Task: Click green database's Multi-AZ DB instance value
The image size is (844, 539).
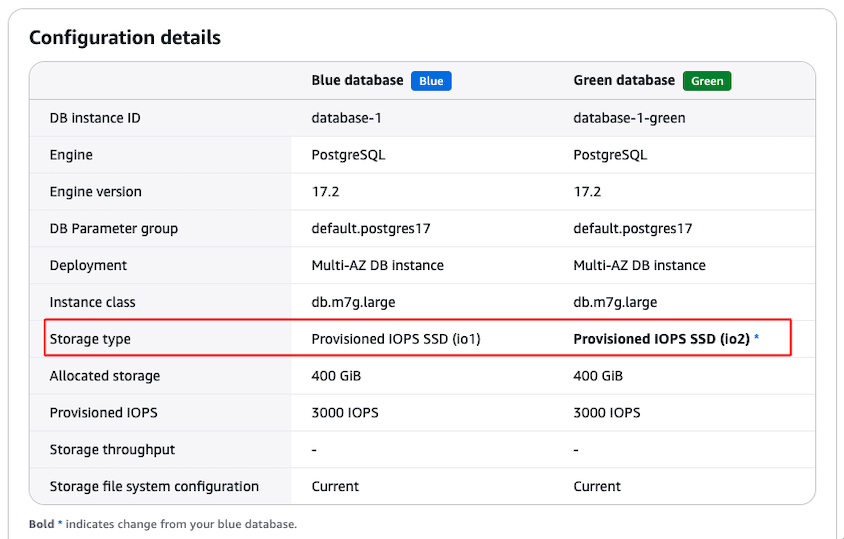Action: coord(639,266)
